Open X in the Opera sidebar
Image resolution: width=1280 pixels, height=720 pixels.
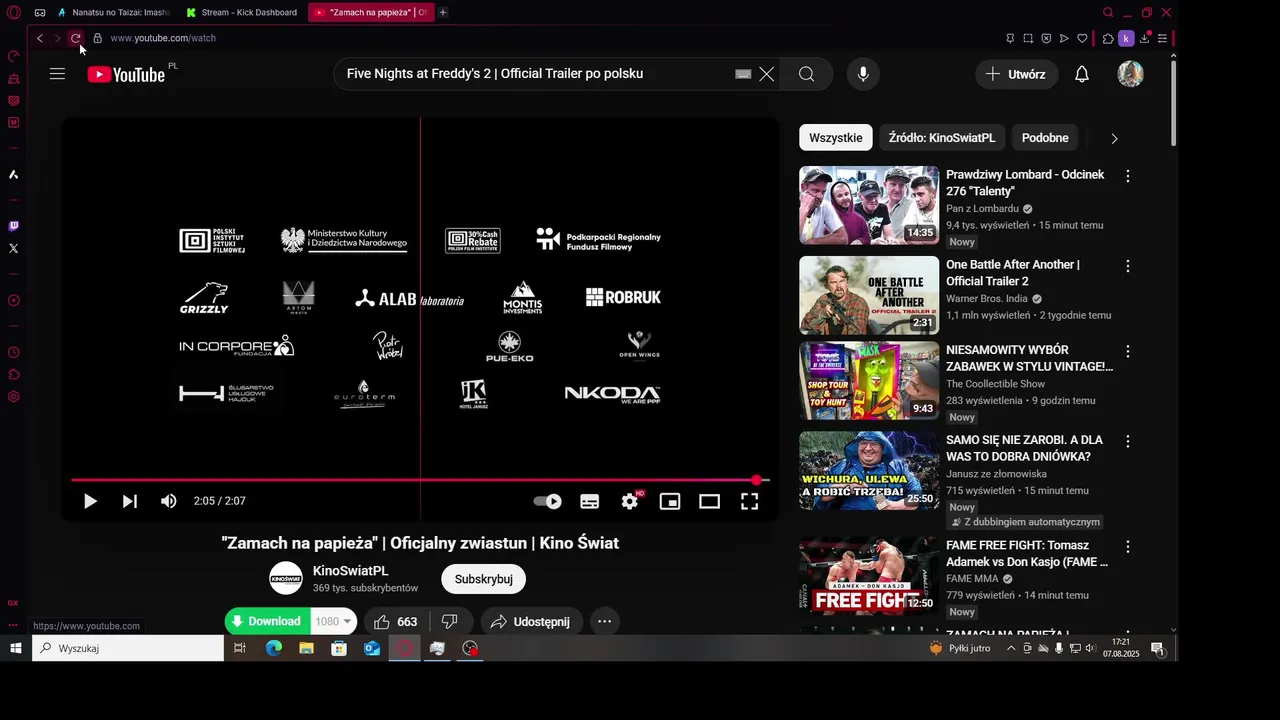point(13,248)
